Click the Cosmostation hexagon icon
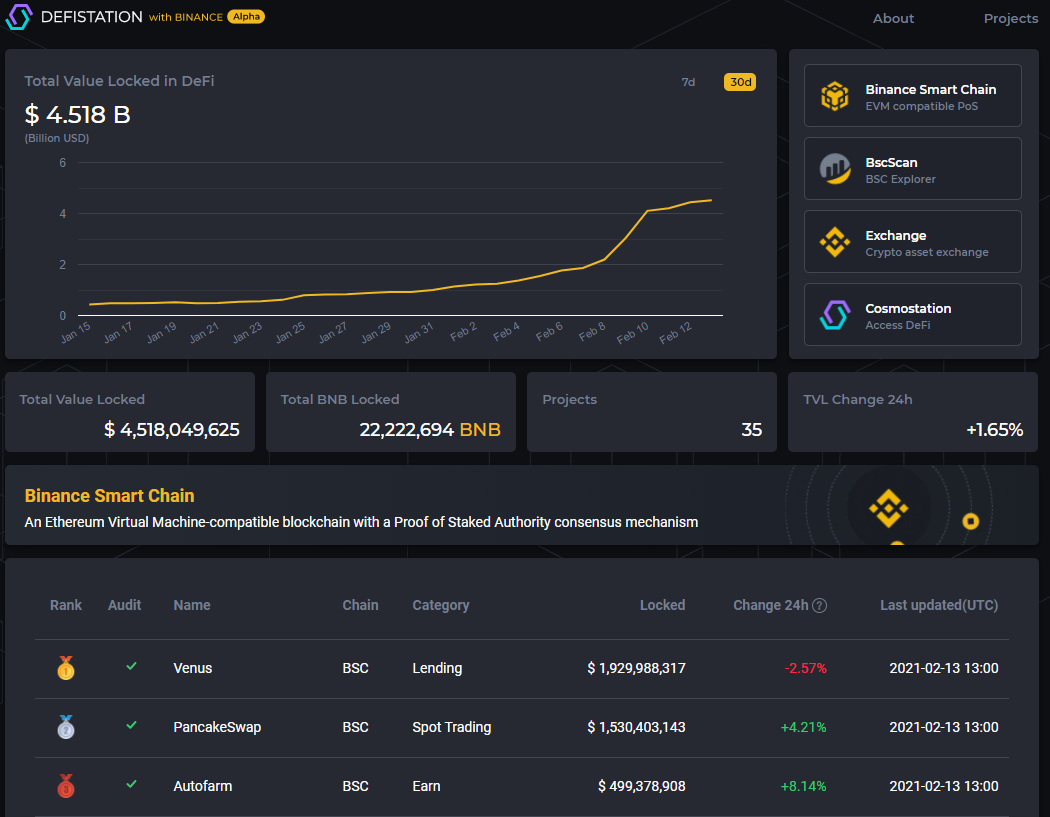Image resolution: width=1050 pixels, height=817 pixels. pos(835,315)
